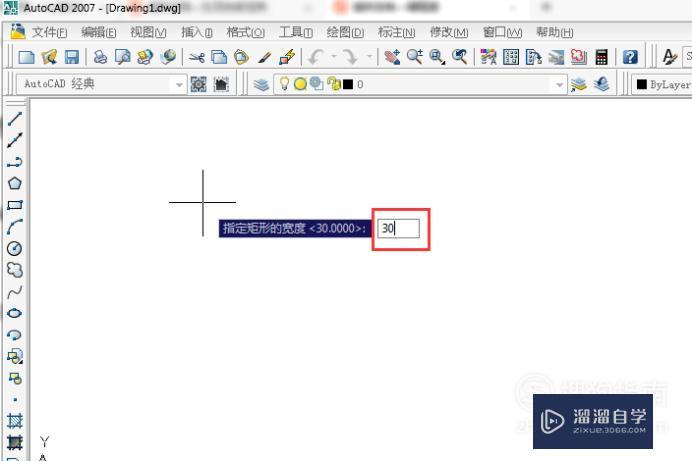Expand the layer list dropdown arrow
Image resolution: width=692 pixels, height=461 pixels.
point(559,85)
